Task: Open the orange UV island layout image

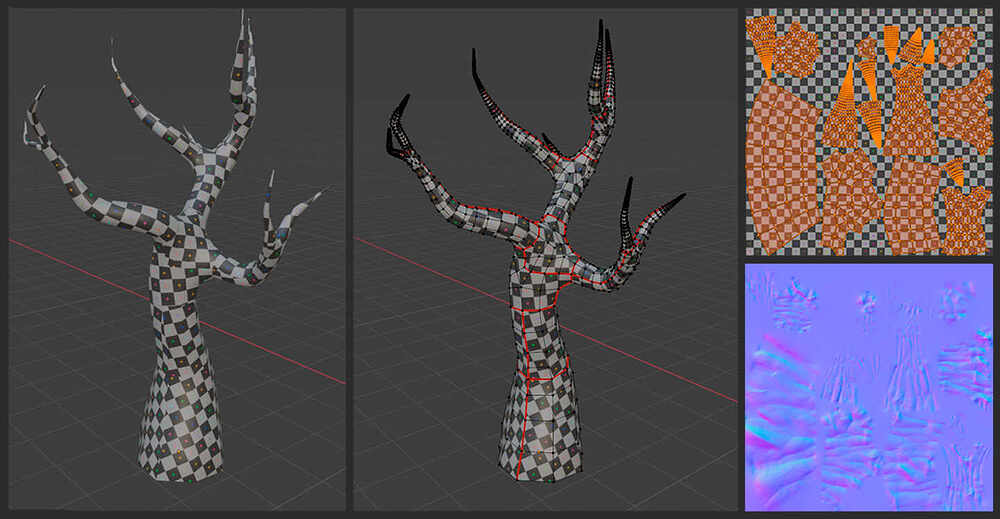Action: tap(869, 132)
